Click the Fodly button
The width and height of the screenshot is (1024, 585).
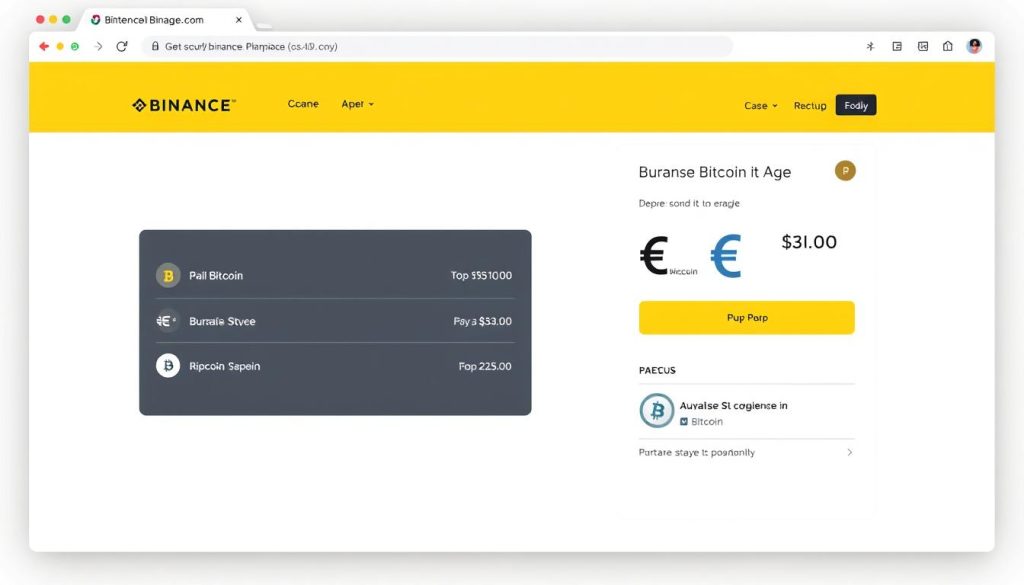click(x=856, y=105)
